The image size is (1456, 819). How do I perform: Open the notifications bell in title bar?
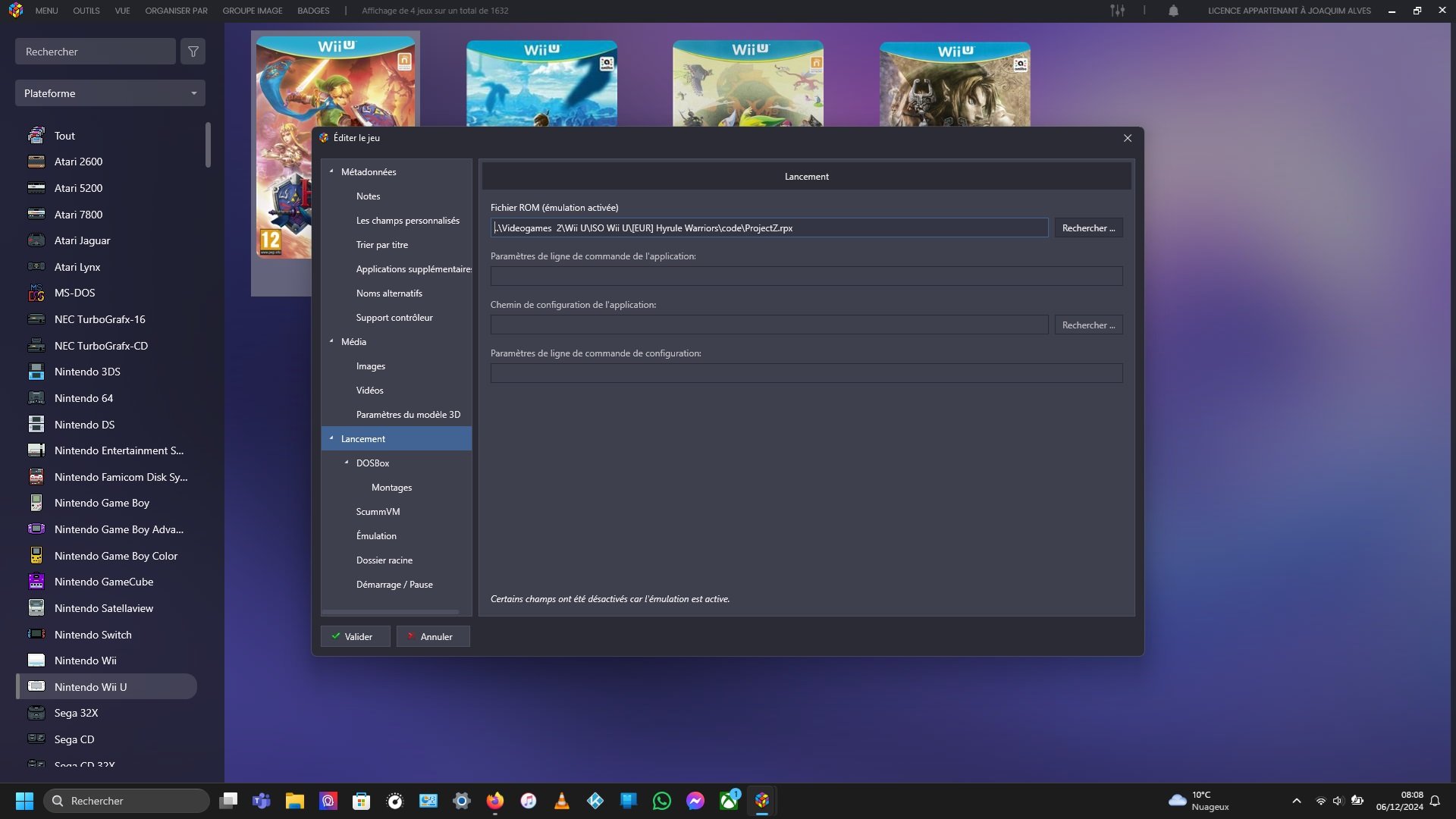tap(1173, 11)
